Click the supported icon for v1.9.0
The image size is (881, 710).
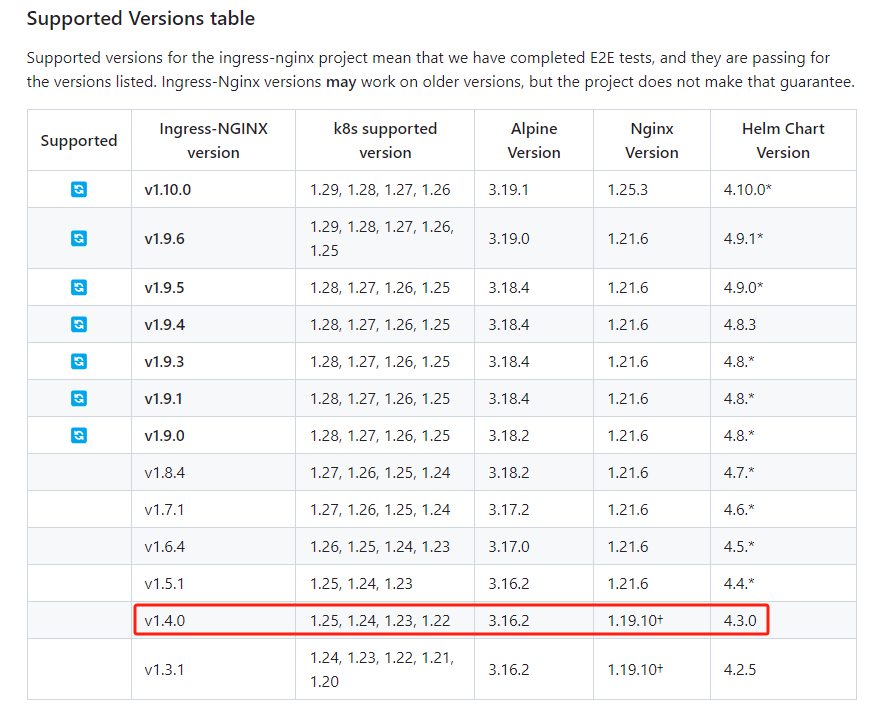pos(79,435)
